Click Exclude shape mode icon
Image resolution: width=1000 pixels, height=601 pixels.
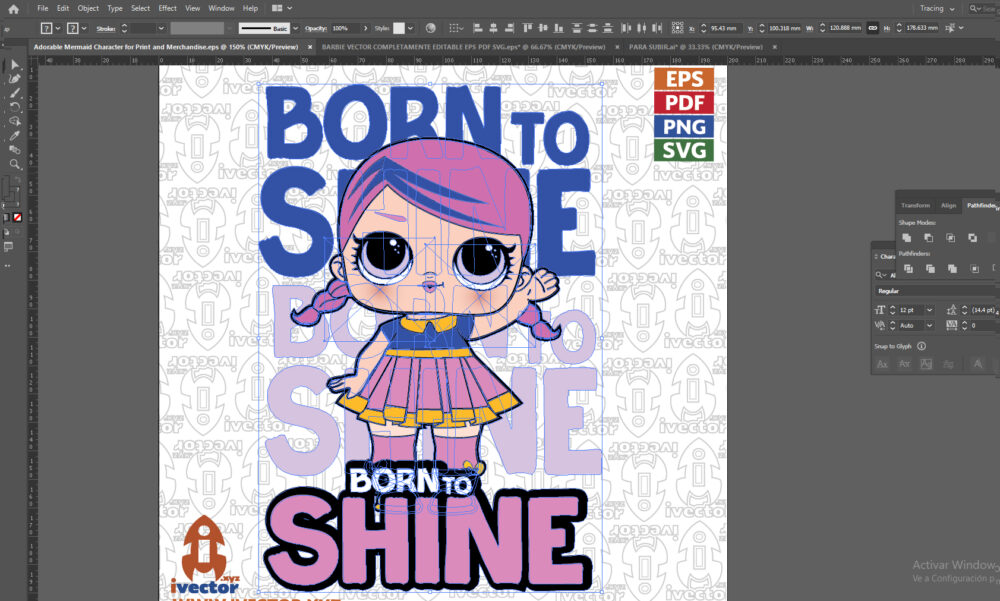coord(972,238)
